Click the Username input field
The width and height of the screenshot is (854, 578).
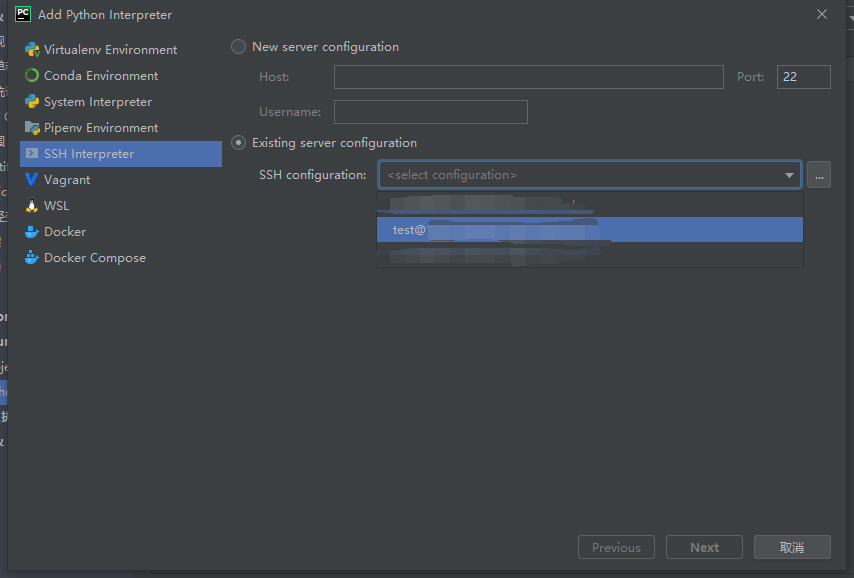click(430, 112)
